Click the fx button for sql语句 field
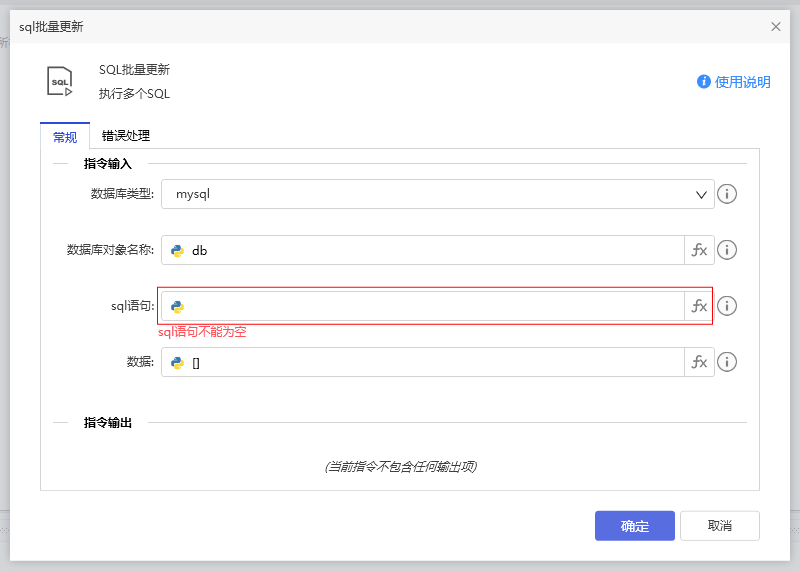800x571 pixels. 699,306
